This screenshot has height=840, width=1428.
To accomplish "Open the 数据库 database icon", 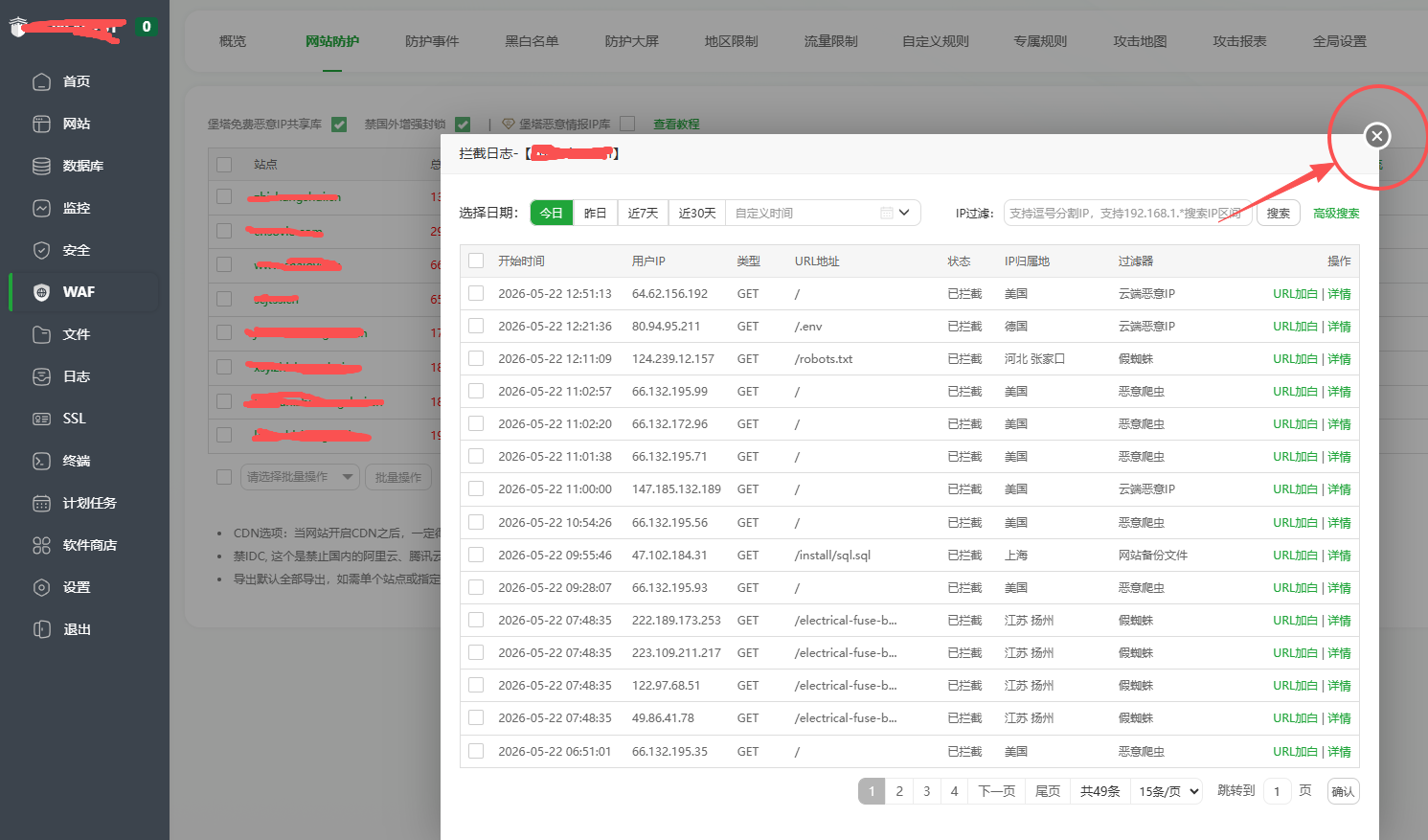I will 41,166.
